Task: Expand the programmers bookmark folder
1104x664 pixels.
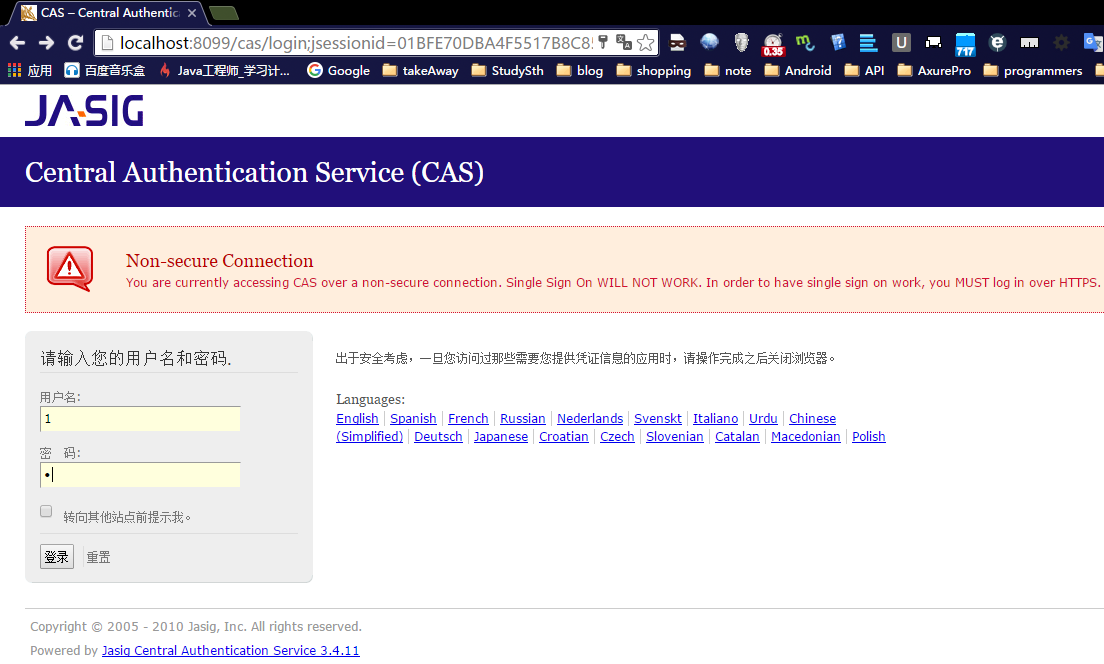Action: (1033, 70)
